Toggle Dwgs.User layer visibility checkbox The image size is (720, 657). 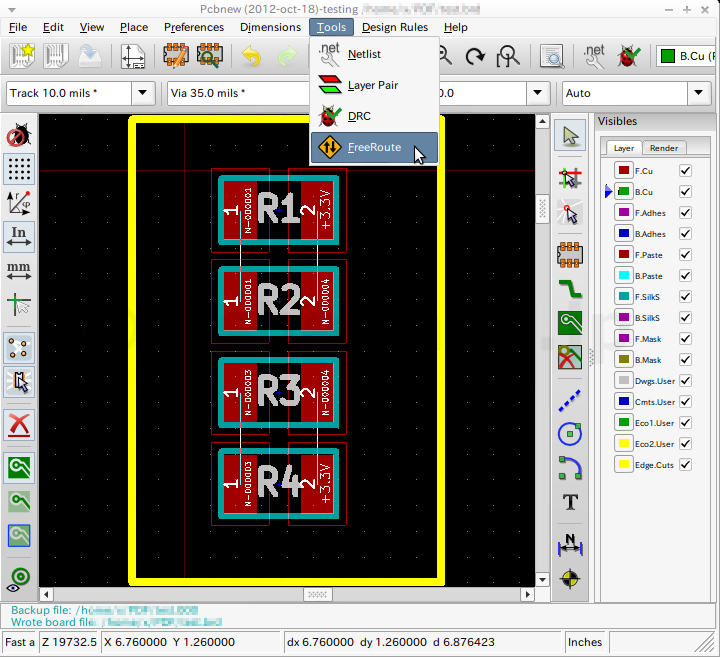[x=685, y=381]
